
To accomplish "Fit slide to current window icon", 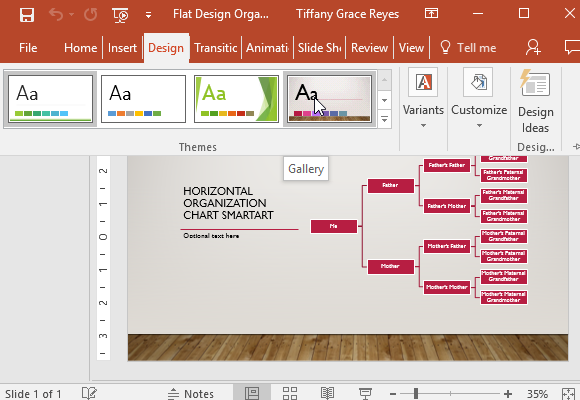I will [x=568, y=394].
